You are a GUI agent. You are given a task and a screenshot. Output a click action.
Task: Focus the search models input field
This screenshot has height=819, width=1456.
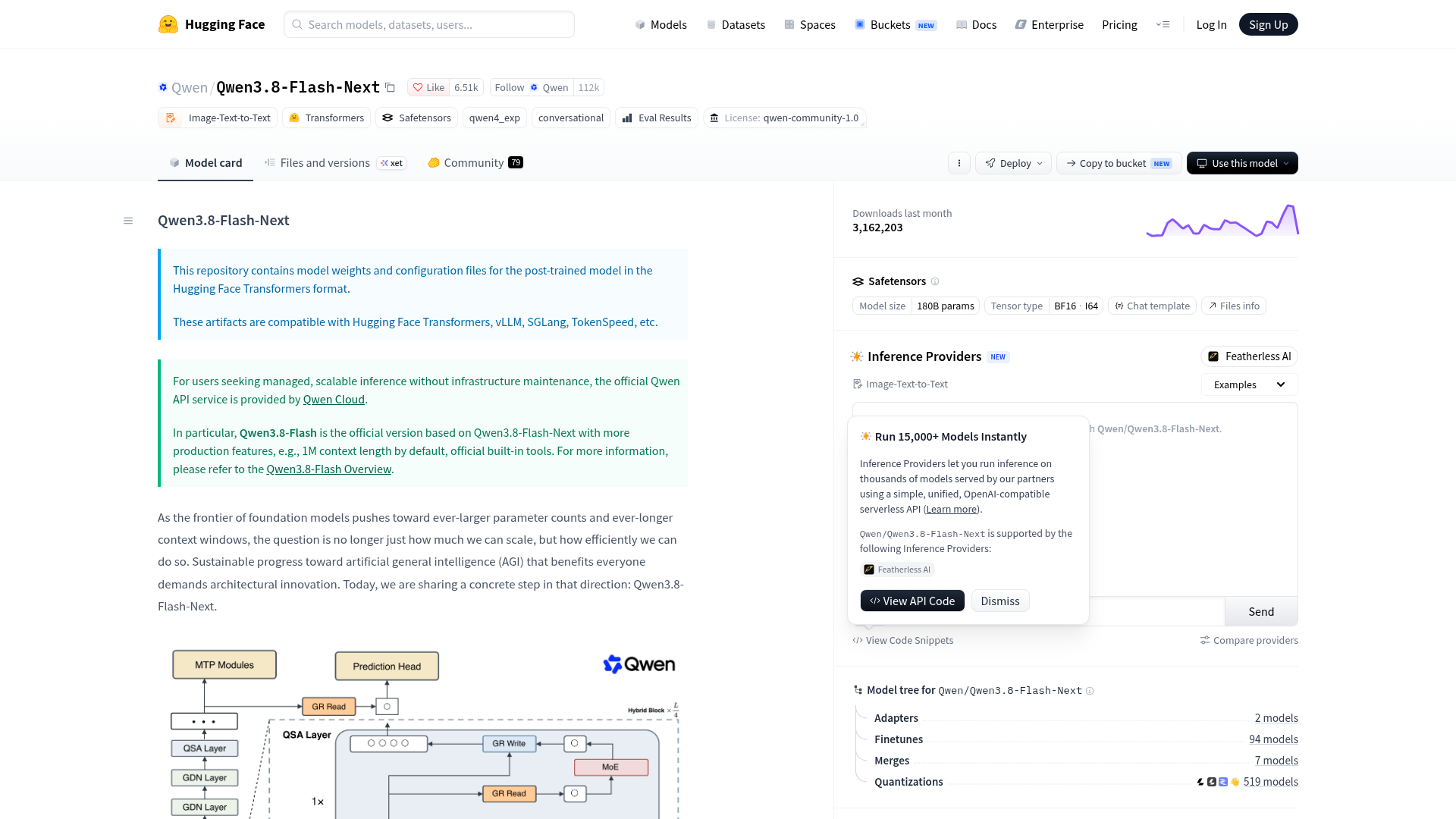429,24
